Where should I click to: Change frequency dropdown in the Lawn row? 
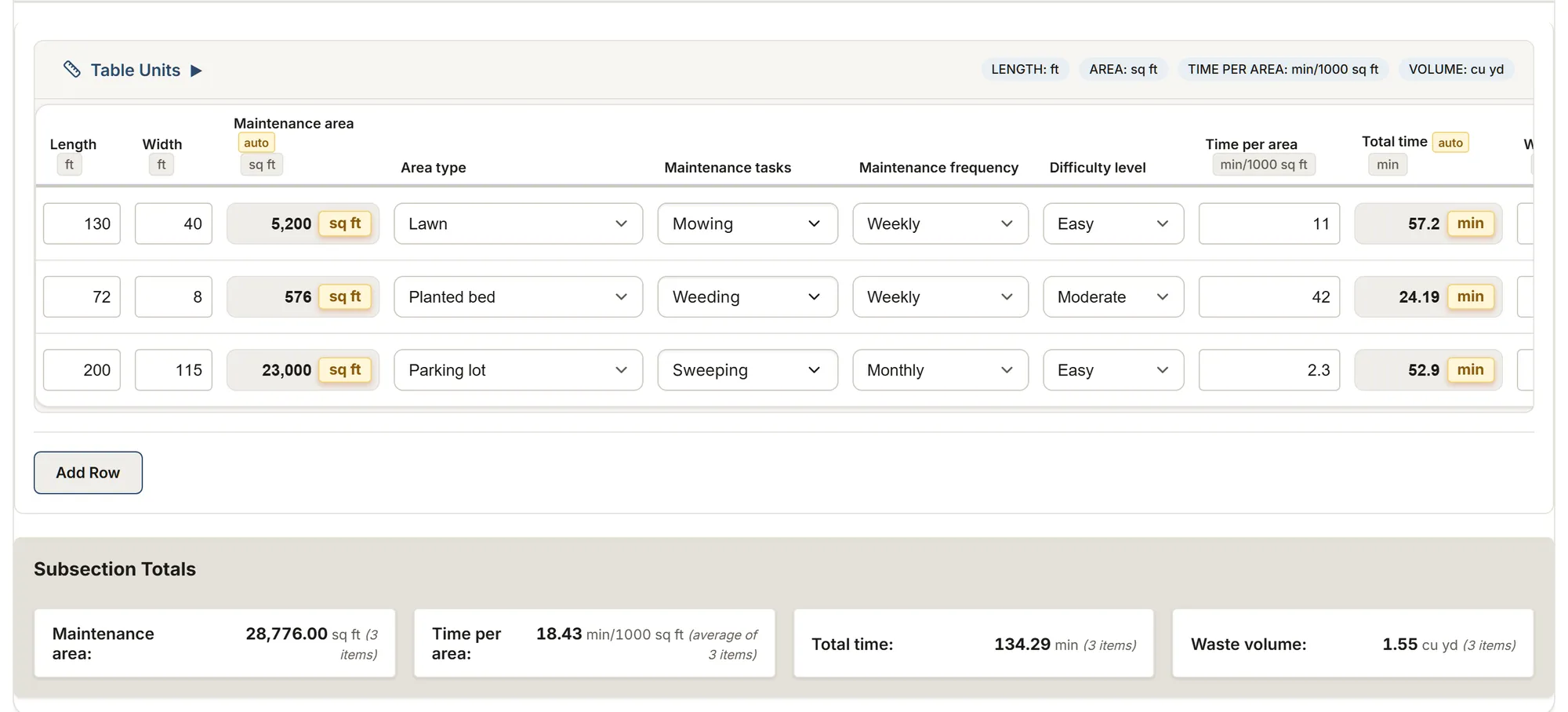tap(940, 223)
